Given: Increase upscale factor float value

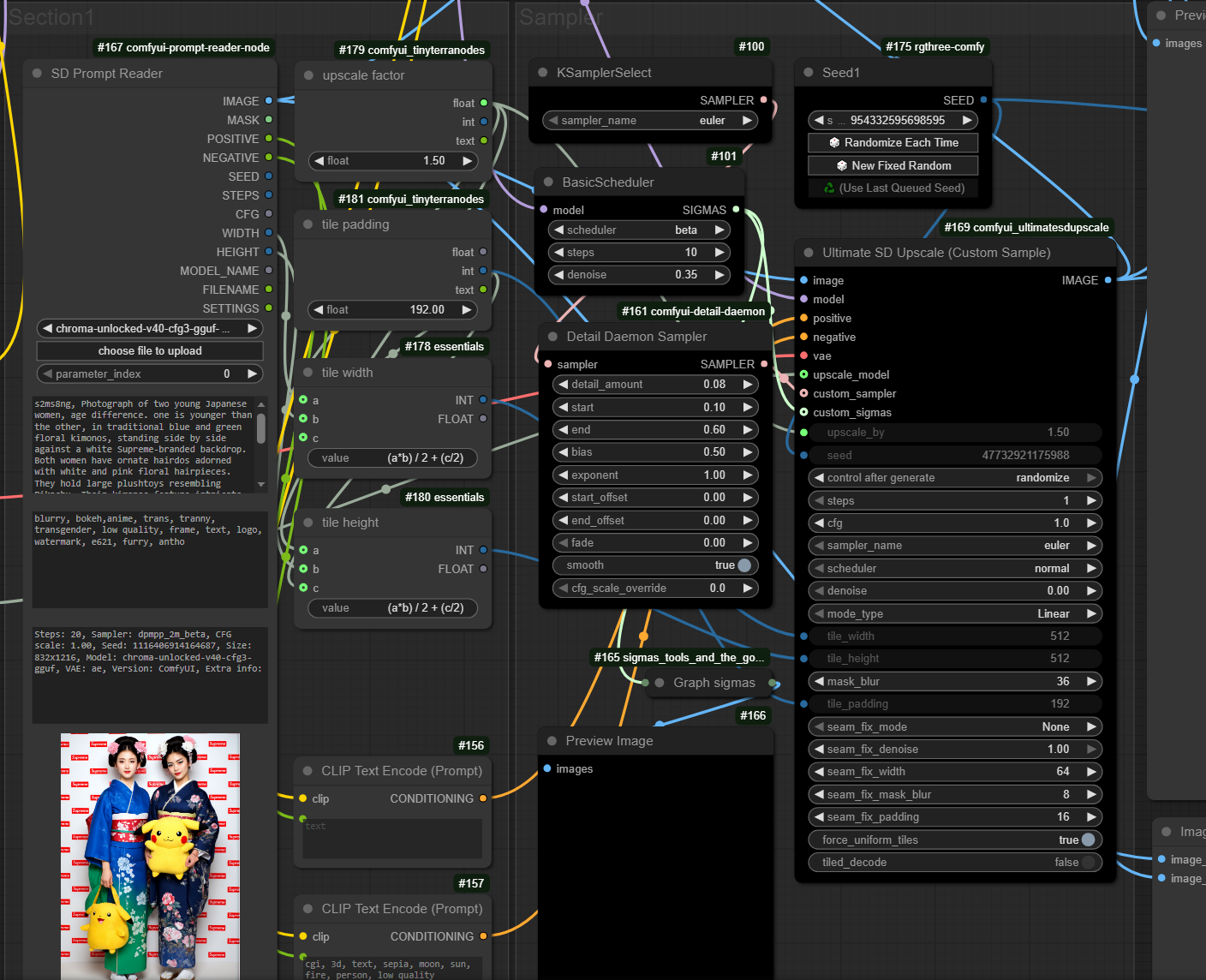Looking at the screenshot, I should click(x=467, y=161).
